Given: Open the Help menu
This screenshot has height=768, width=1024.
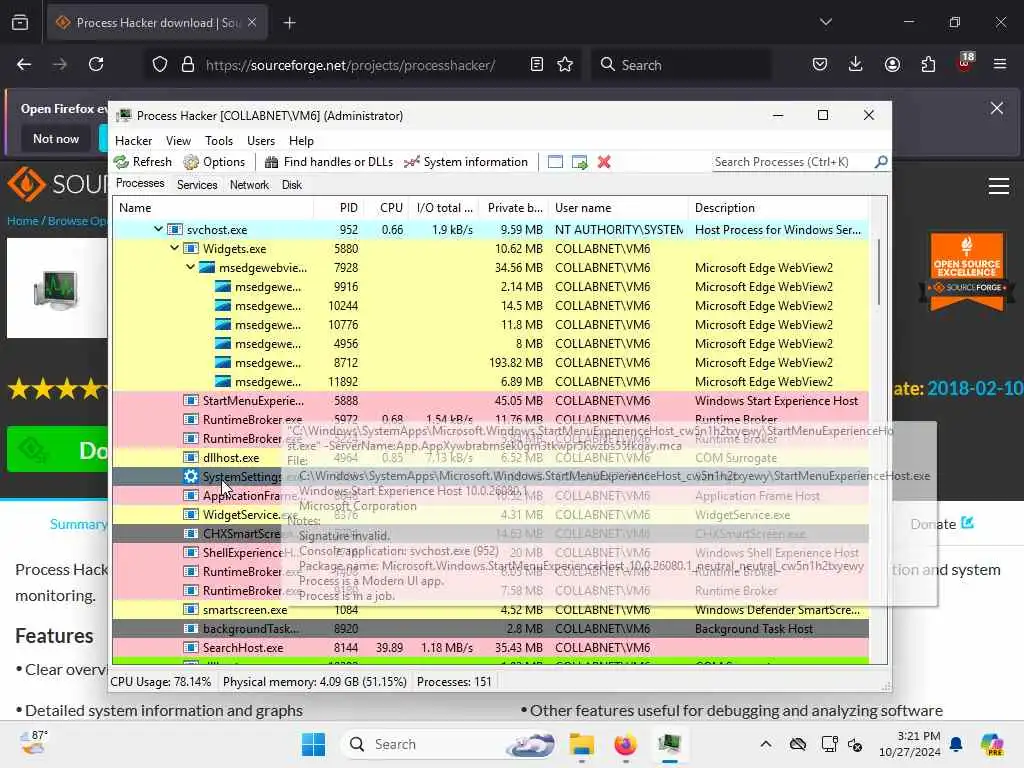Looking at the screenshot, I should pos(301,140).
